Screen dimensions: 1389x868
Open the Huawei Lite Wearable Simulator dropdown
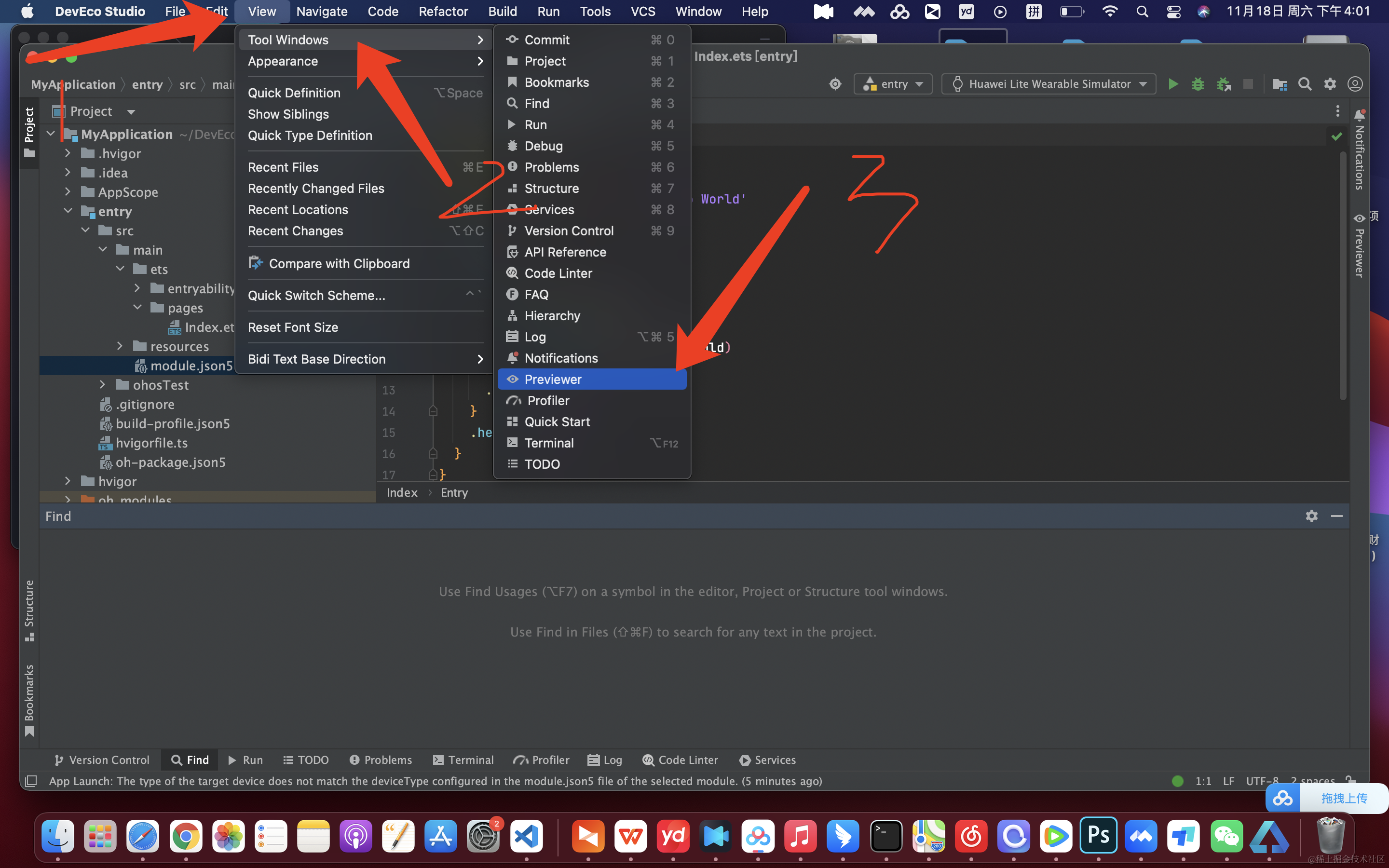coord(1049,84)
